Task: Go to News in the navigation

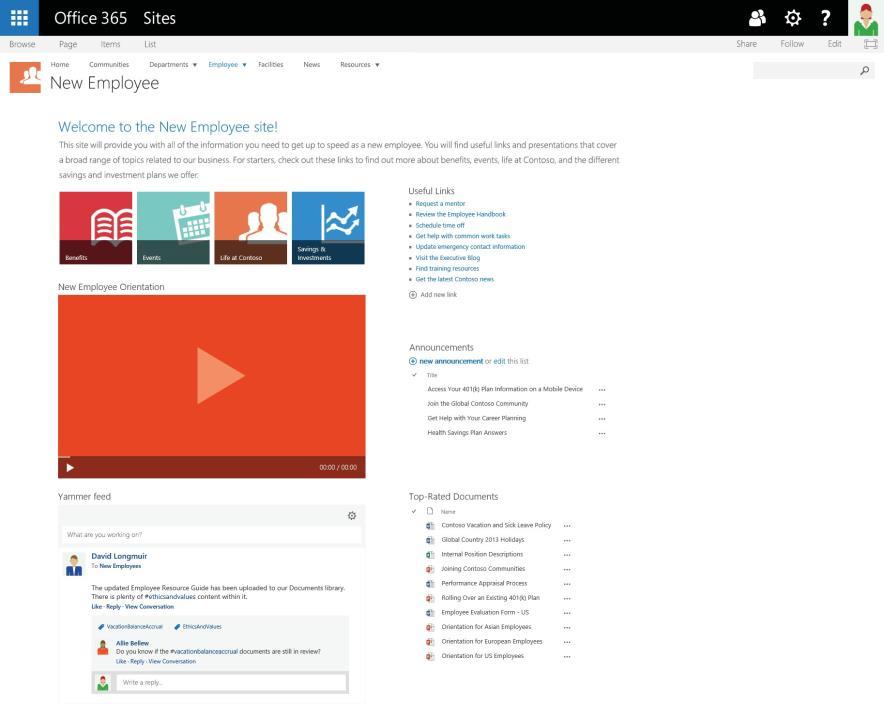Action: point(312,65)
